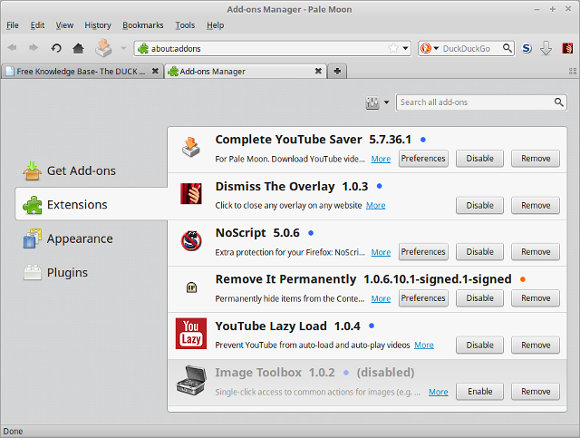Open More details for YouTube Lazy Load
Image resolution: width=580 pixels, height=438 pixels.
[x=424, y=345]
